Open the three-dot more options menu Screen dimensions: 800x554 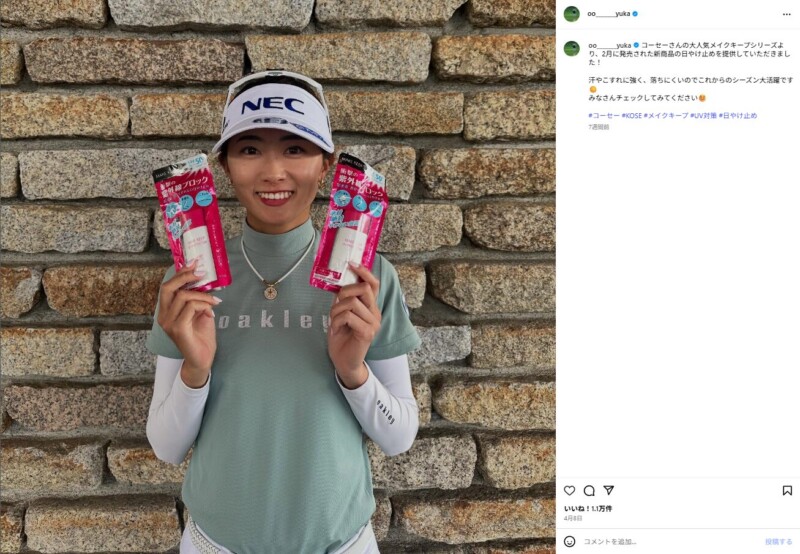tap(786, 14)
